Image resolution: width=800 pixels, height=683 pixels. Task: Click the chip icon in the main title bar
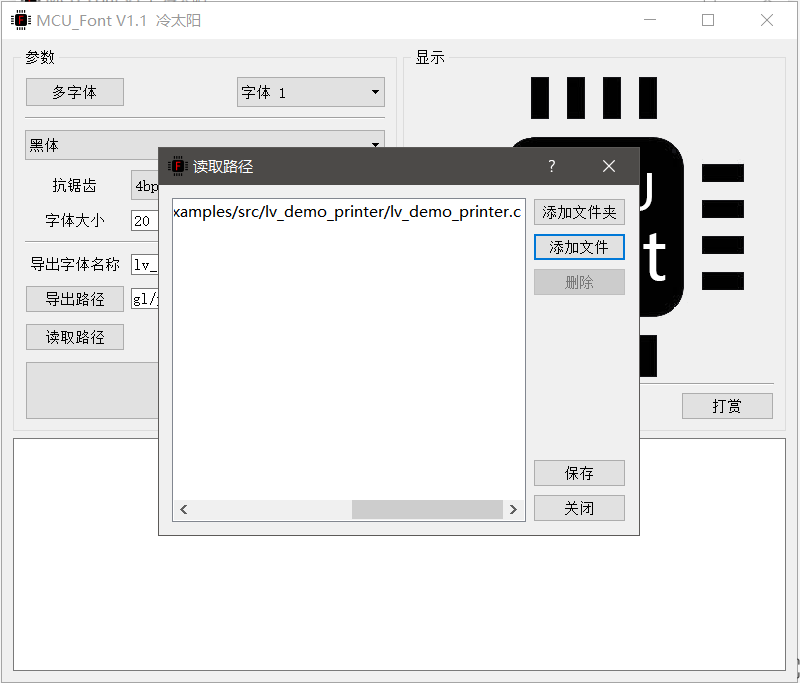coord(20,20)
